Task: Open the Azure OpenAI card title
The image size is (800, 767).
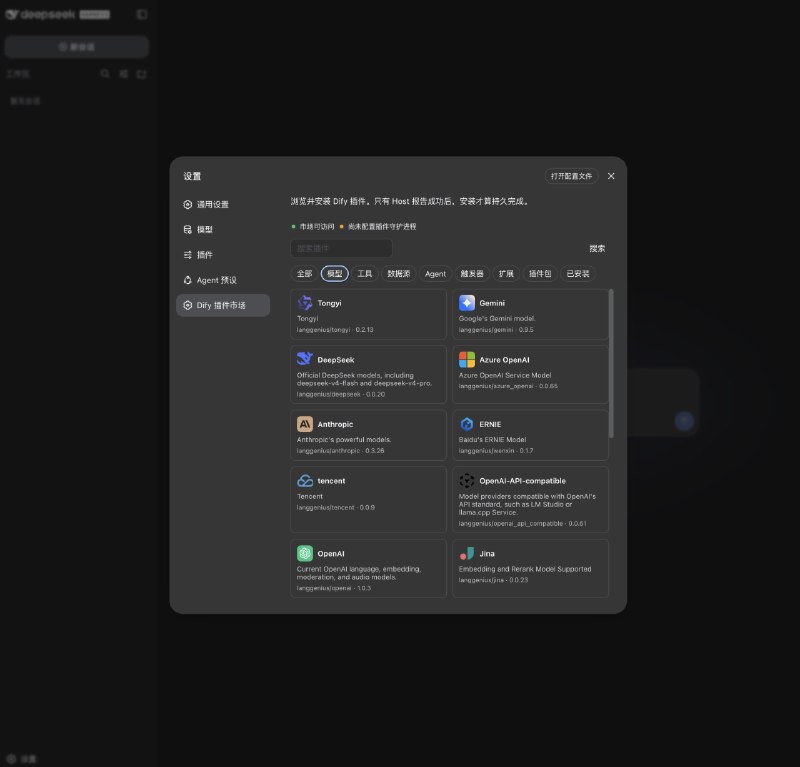Action: [x=505, y=360]
